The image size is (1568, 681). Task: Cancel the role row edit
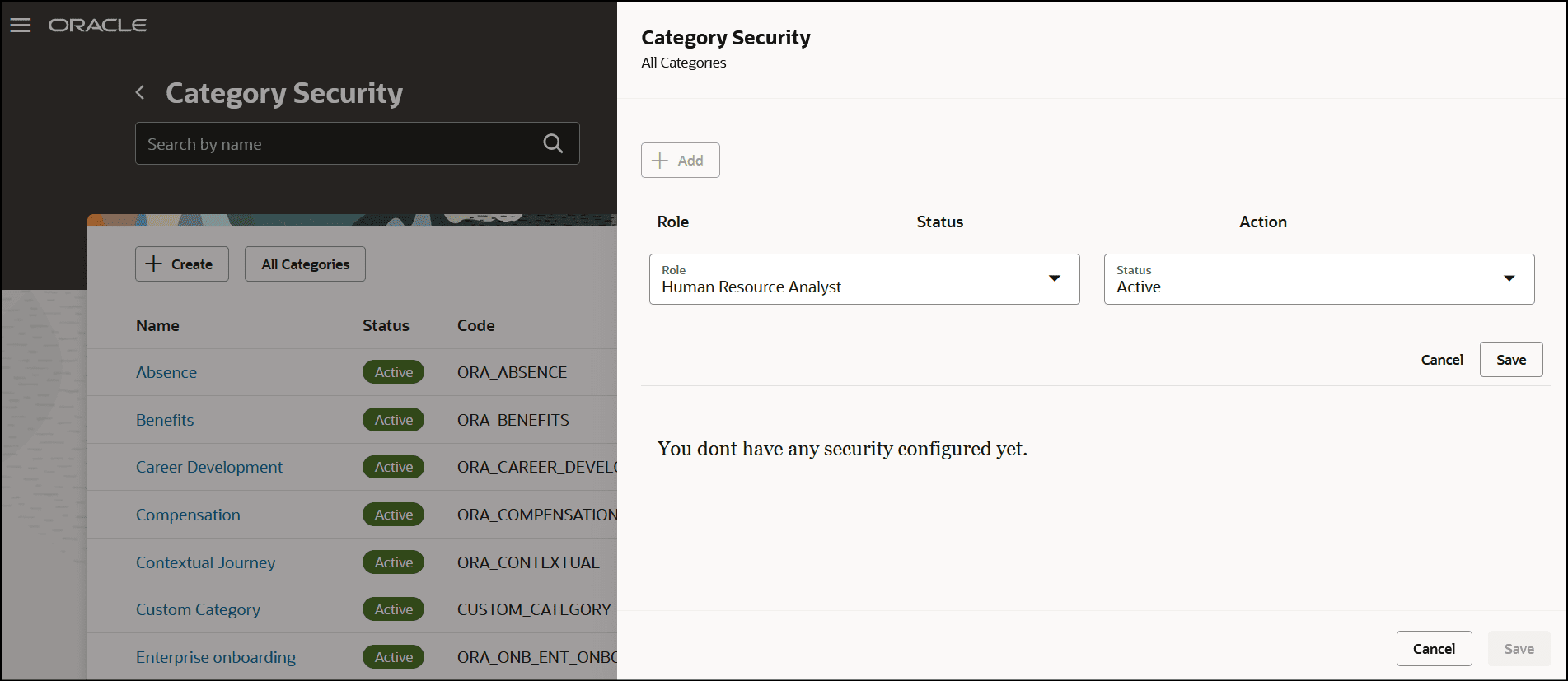tap(1441, 360)
